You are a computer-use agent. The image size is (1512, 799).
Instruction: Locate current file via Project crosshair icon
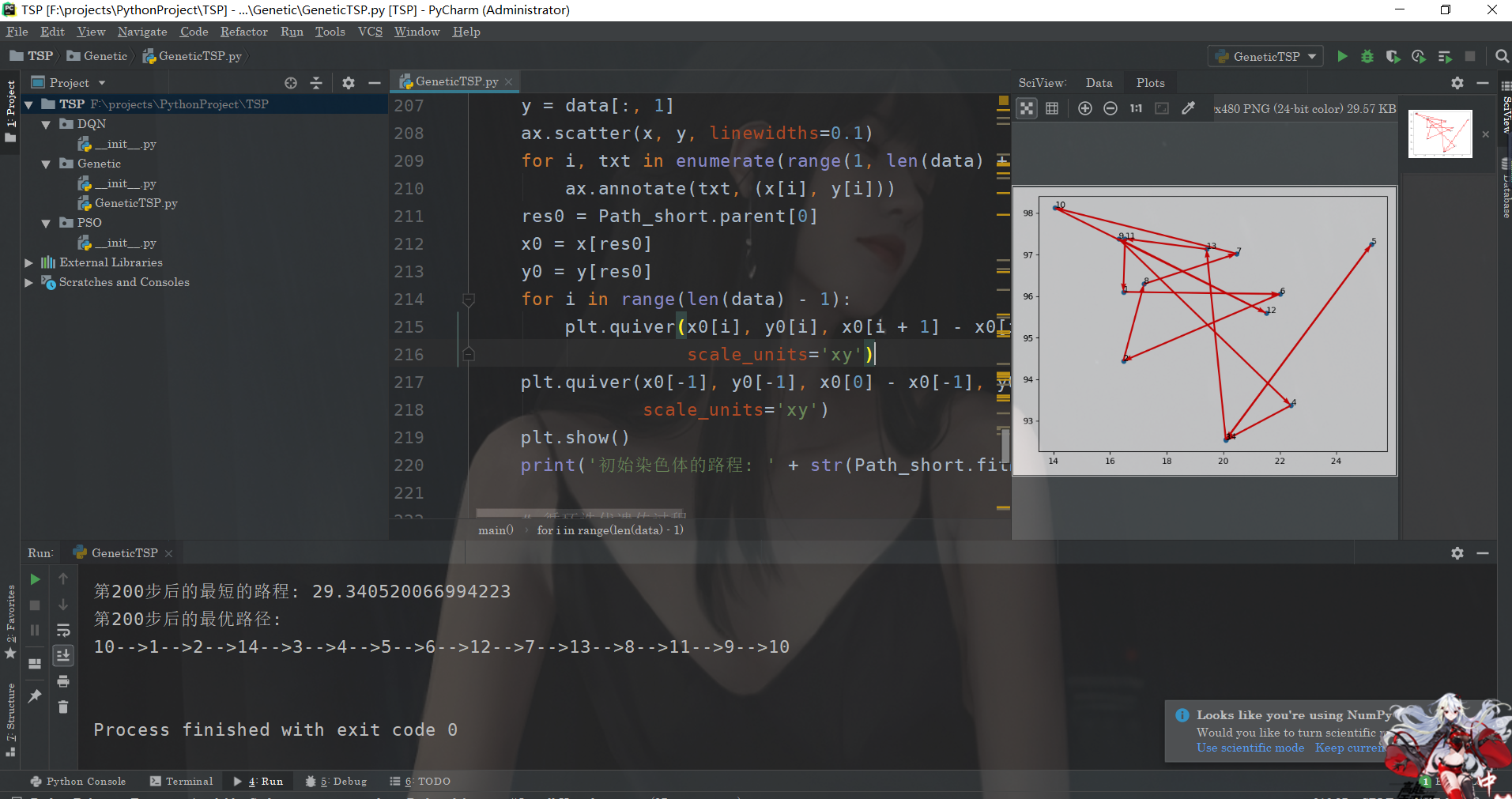point(291,83)
